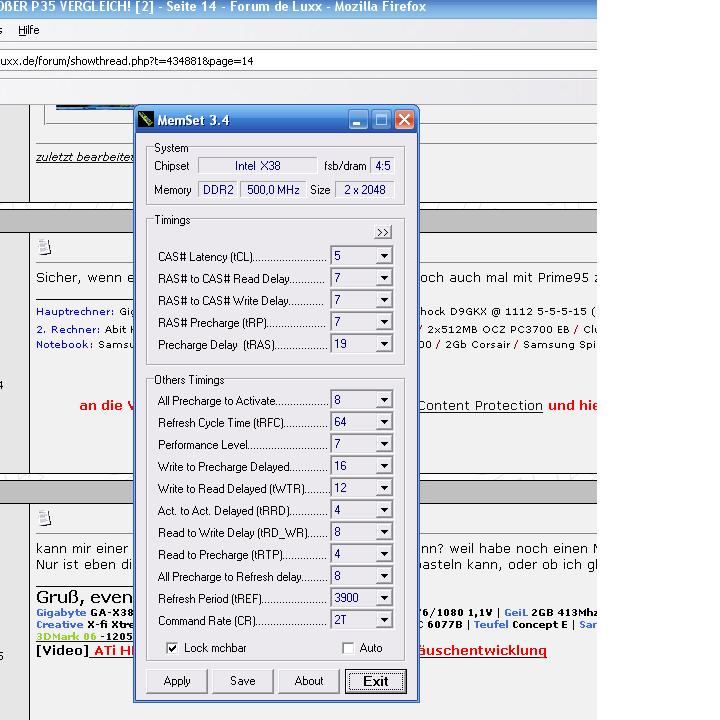This screenshot has width=720, height=720.
Task: Uncheck the Lock mchbar checkbox
Action: point(172,648)
